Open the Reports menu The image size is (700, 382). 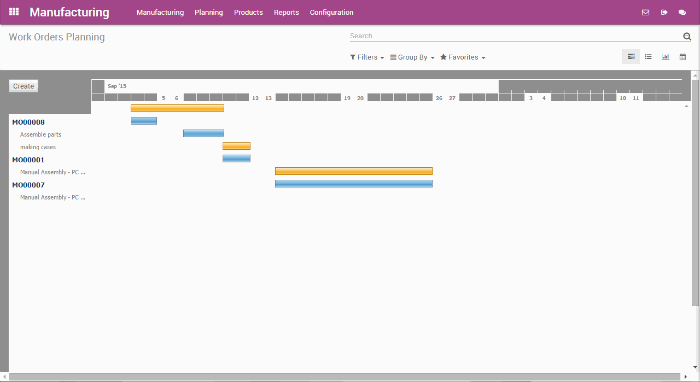point(286,12)
